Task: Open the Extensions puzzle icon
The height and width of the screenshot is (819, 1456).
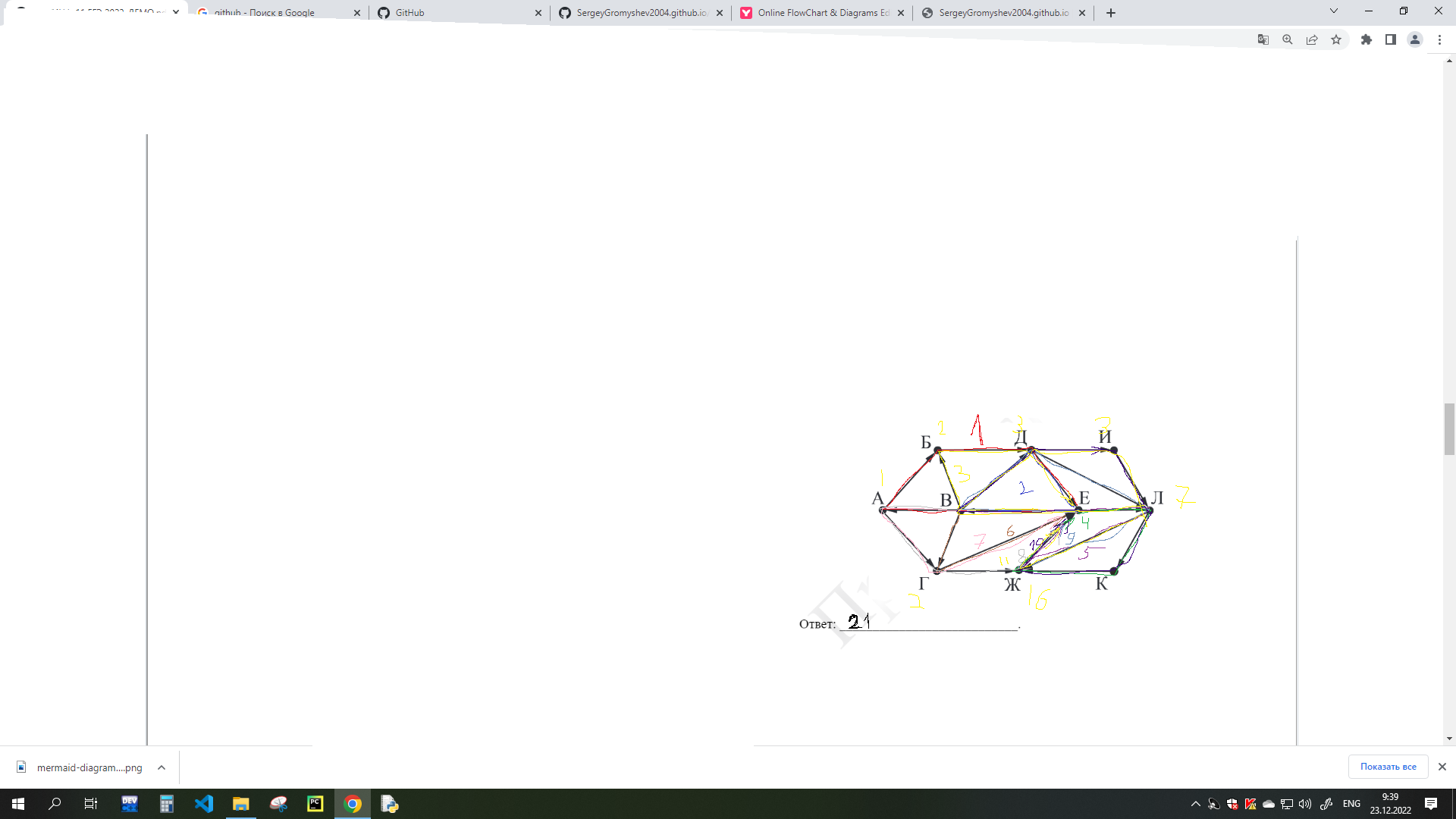Action: click(x=1367, y=39)
